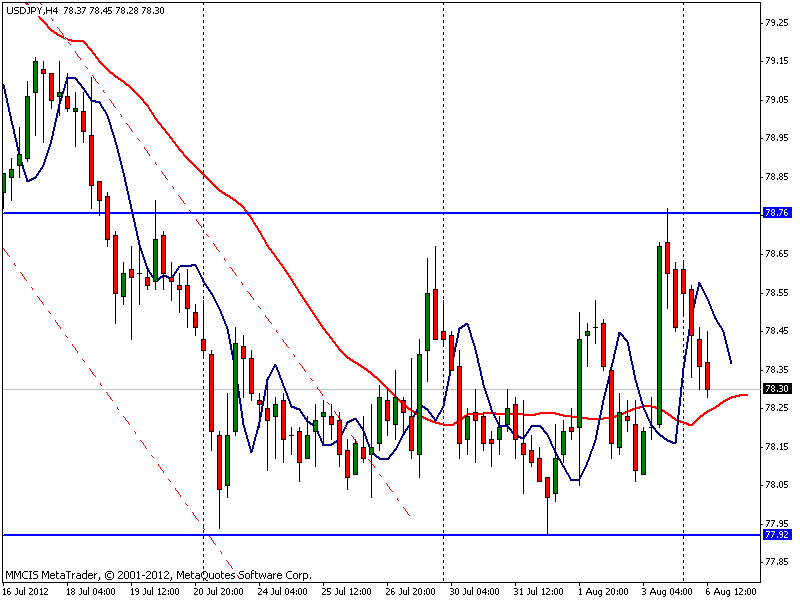This screenshot has width=800, height=600.
Task: Click the 79.25 price scale label
Action: click(777, 22)
